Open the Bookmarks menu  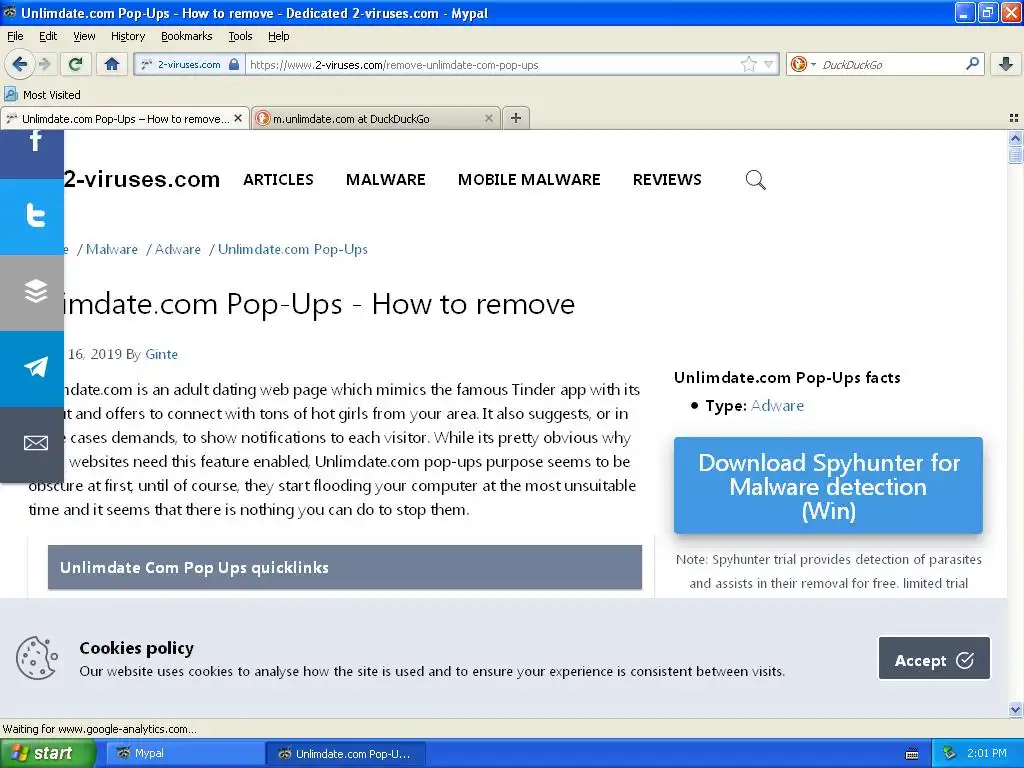(x=187, y=37)
